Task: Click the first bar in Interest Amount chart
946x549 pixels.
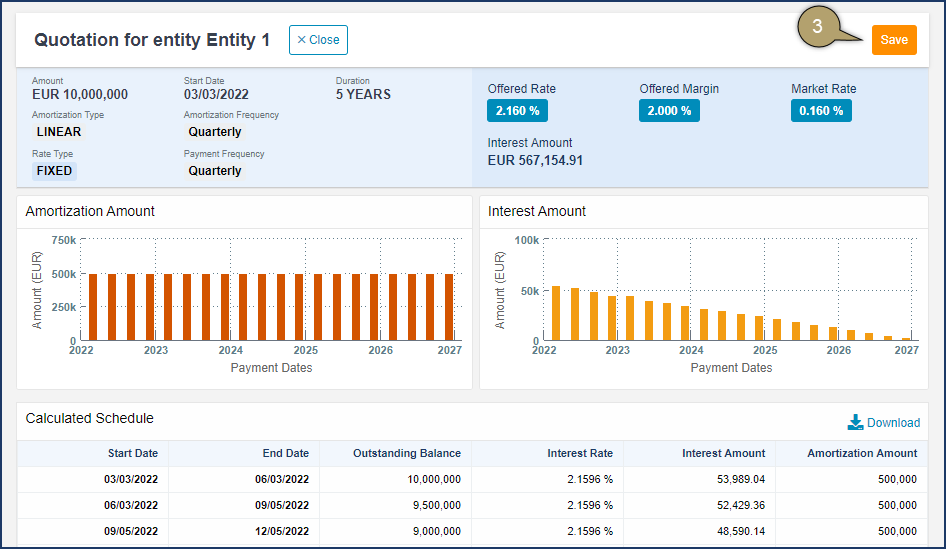Action: (x=556, y=314)
